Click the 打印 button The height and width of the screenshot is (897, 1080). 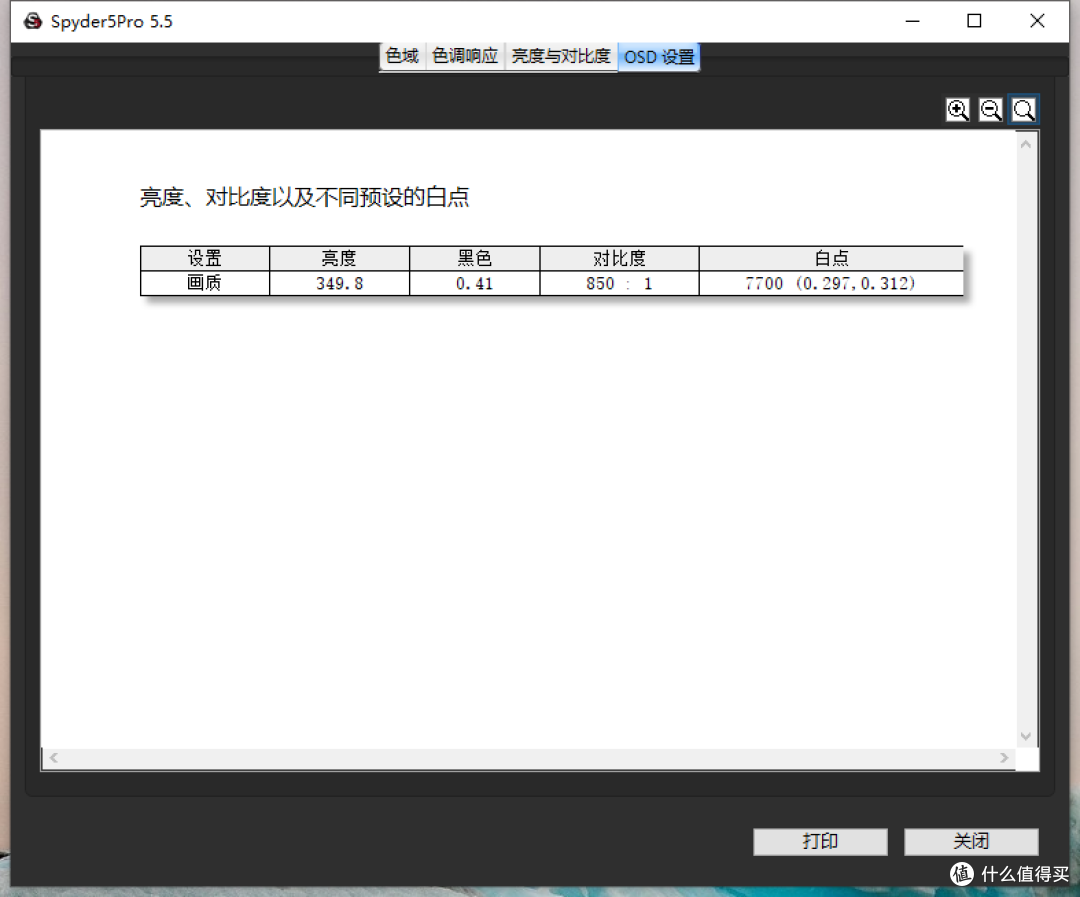pos(820,841)
